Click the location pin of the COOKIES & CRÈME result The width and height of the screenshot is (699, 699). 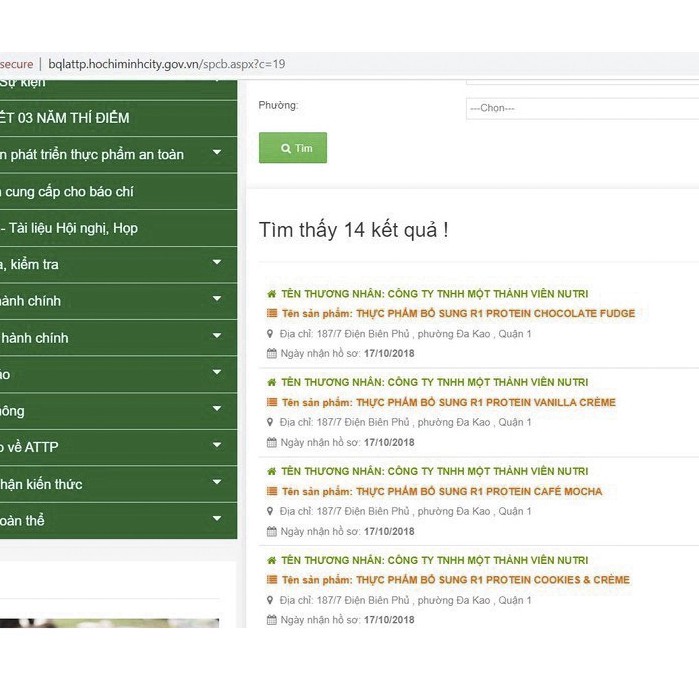point(270,600)
